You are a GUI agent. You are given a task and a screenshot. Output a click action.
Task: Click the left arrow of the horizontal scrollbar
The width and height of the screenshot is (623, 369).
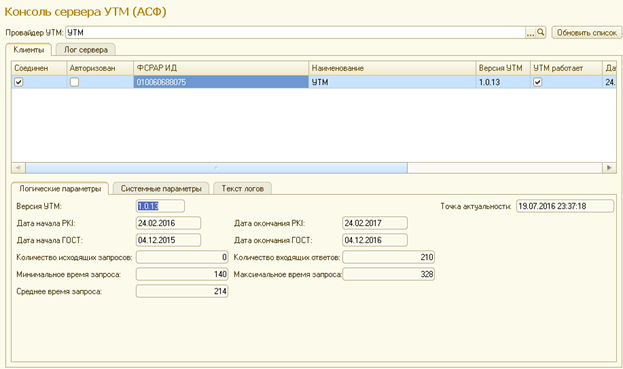click(18, 168)
